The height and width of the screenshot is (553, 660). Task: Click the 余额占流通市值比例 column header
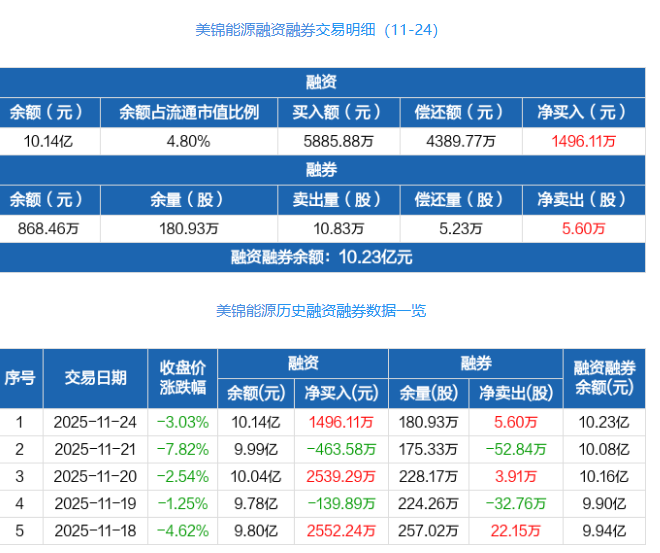click(x=189, y=112)
